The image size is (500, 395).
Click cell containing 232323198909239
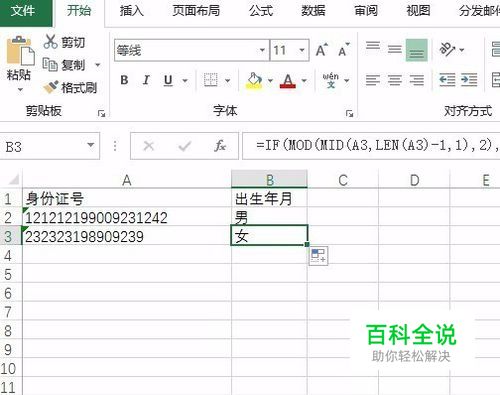click(x=127, y=236)
